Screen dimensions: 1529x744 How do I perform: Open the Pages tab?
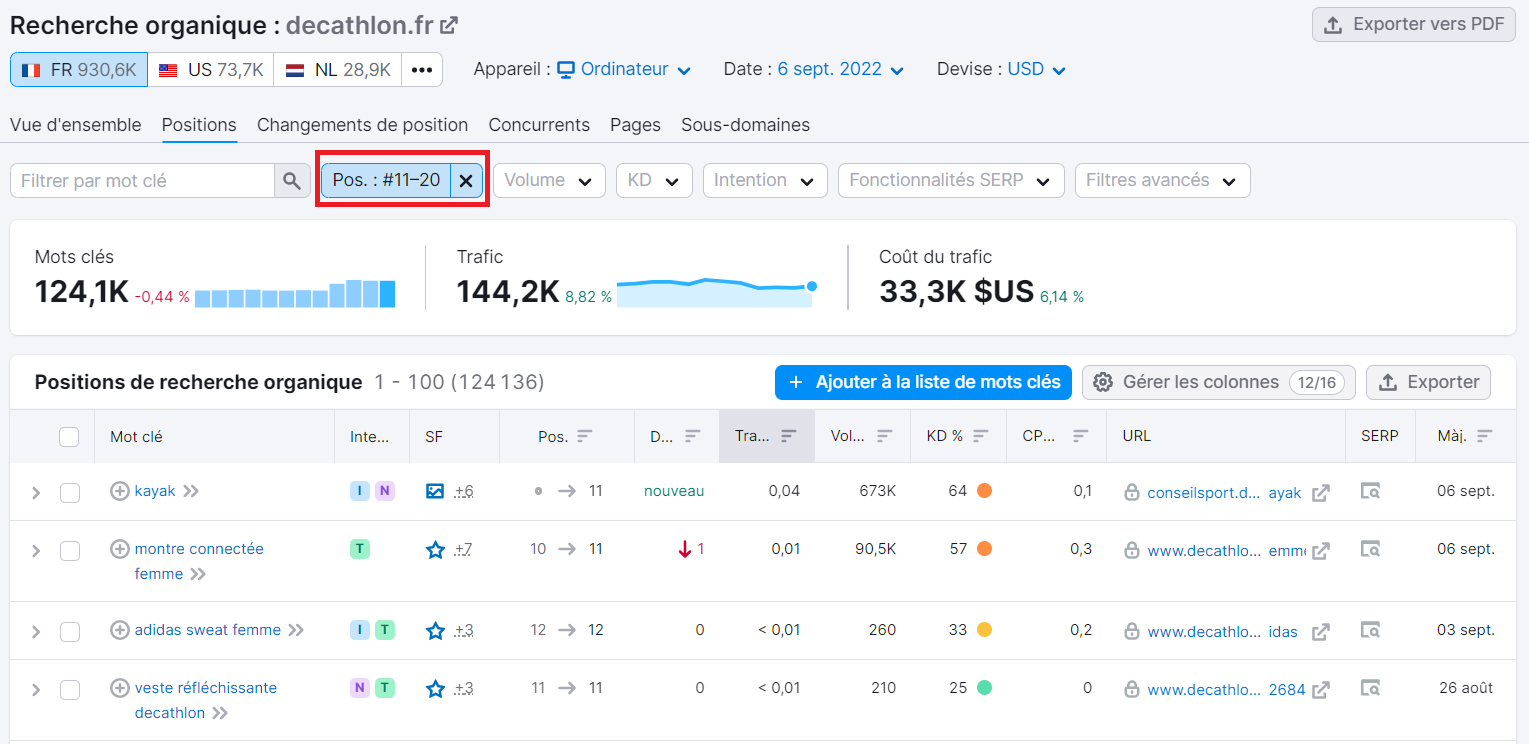(x=635, y=125)
